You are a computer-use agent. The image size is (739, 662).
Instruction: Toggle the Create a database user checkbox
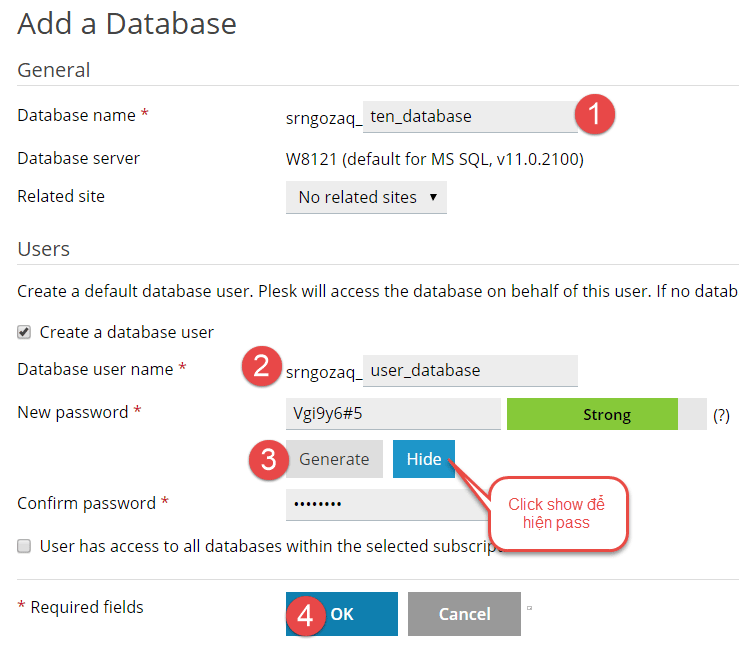(24, 332)
